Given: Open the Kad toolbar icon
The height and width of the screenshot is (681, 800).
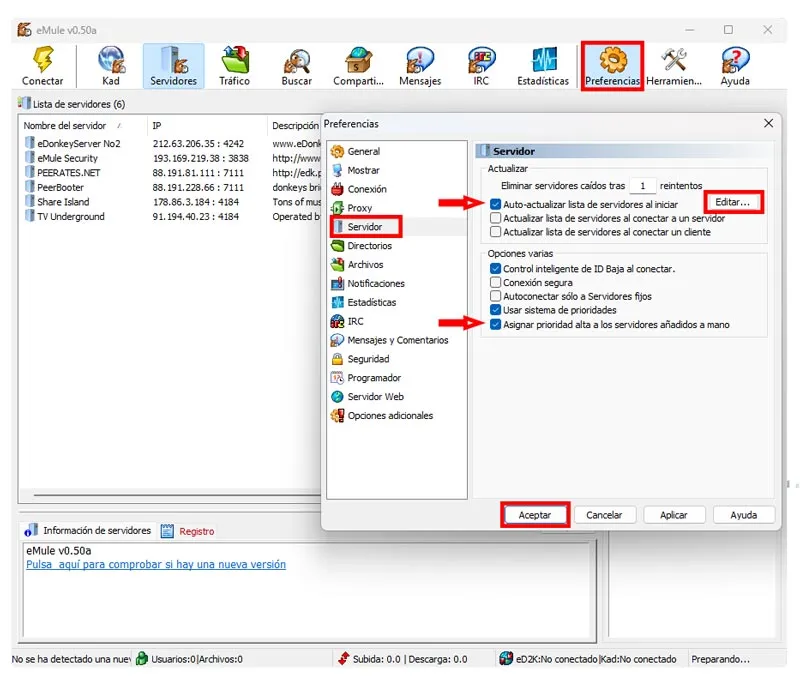Looking at the screenshot, I should point(111,66).
